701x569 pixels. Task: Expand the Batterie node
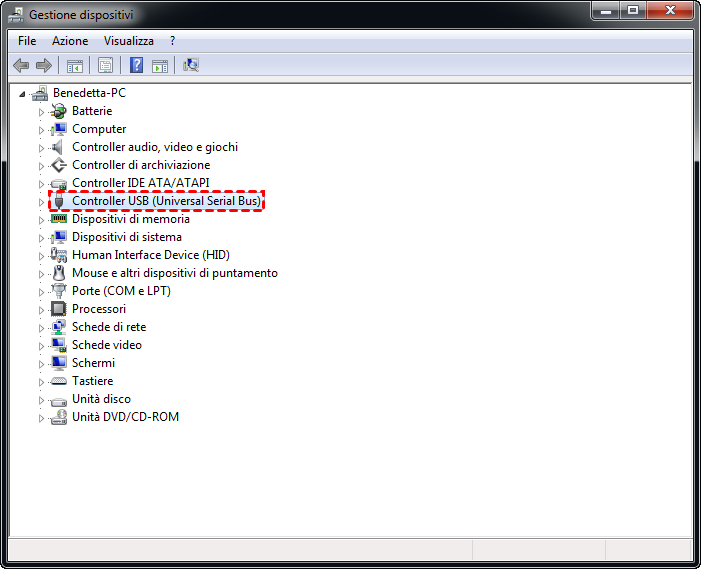pyautogui.click(x=41, y=112)
